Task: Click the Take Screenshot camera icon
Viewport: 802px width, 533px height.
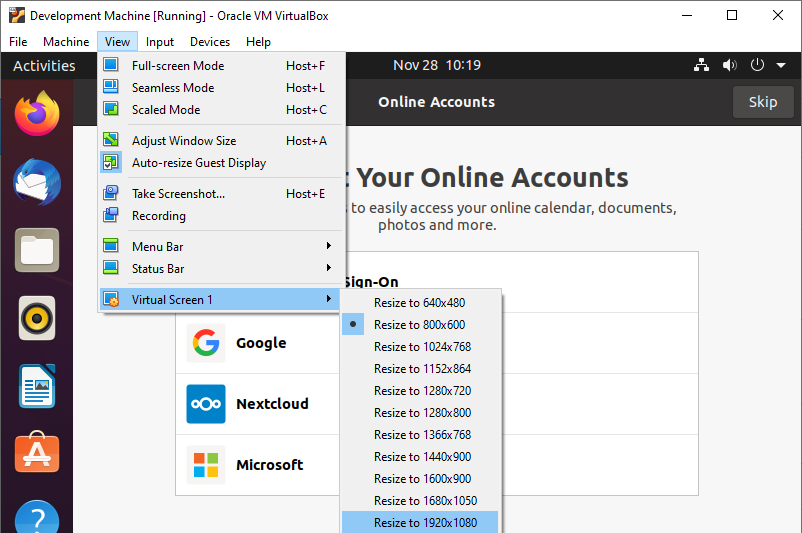Action: 110,193
